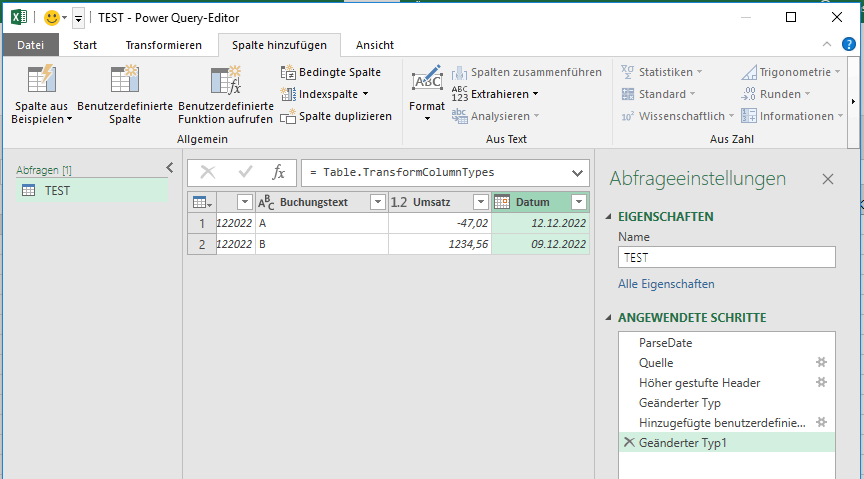Add a Bedingte Spalte
The width and height of the screenshot is (864, 479).
point(331,72)
